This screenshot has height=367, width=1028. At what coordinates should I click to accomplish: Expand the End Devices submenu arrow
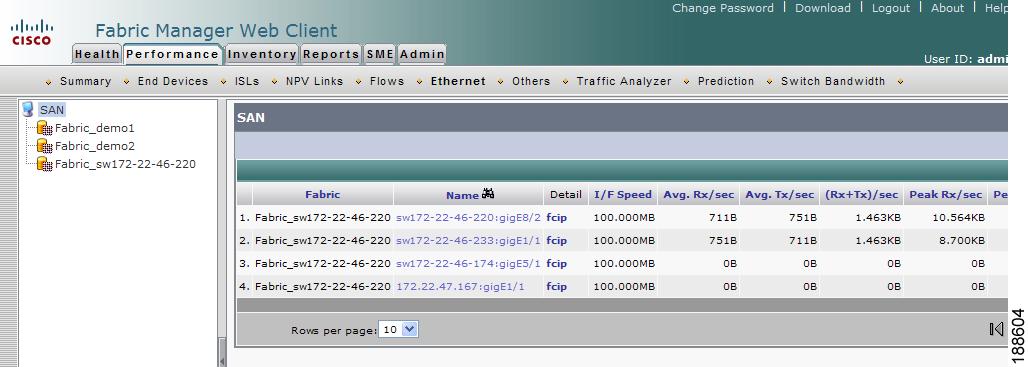pos(127,82)
